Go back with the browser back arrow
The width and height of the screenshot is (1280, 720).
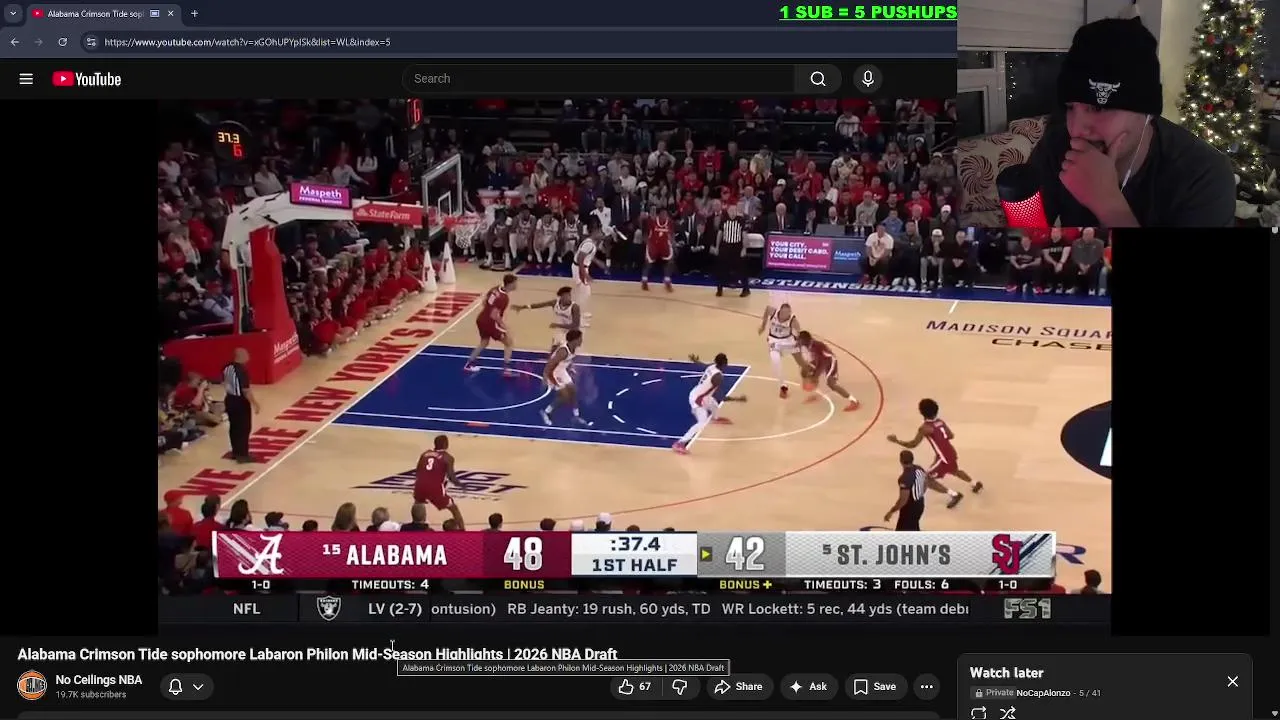coord(15,42)
